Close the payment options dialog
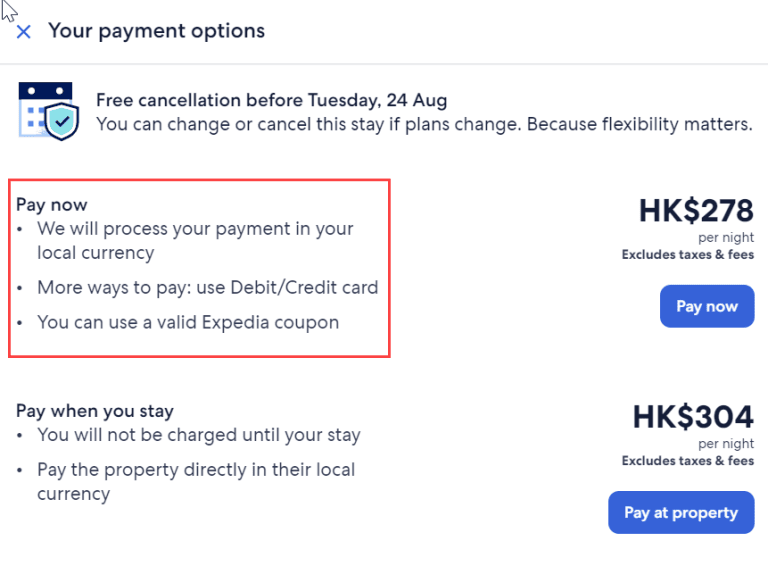 [24, 31]
